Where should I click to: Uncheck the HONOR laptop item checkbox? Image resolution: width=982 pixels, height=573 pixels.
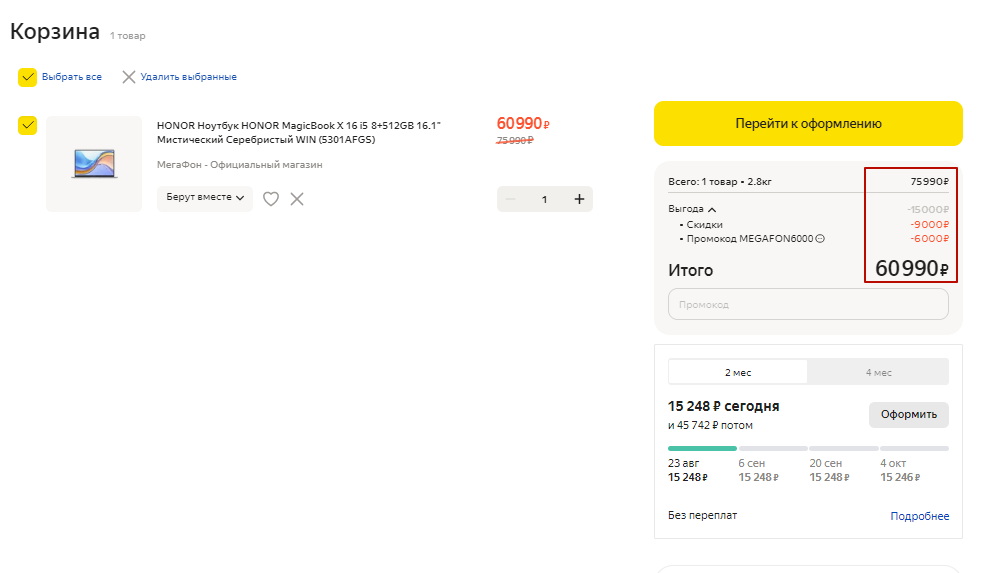coord(28,125)
